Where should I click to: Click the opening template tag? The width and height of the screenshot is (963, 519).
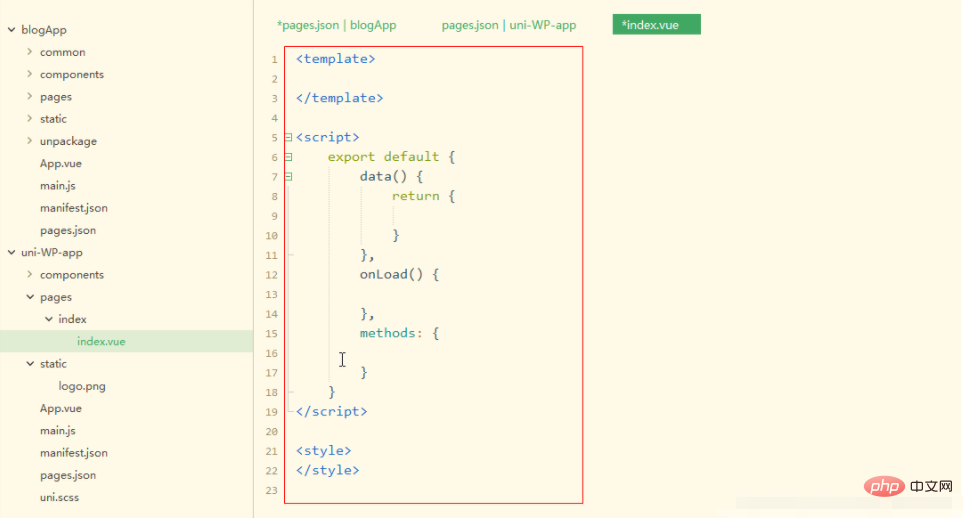335,59
